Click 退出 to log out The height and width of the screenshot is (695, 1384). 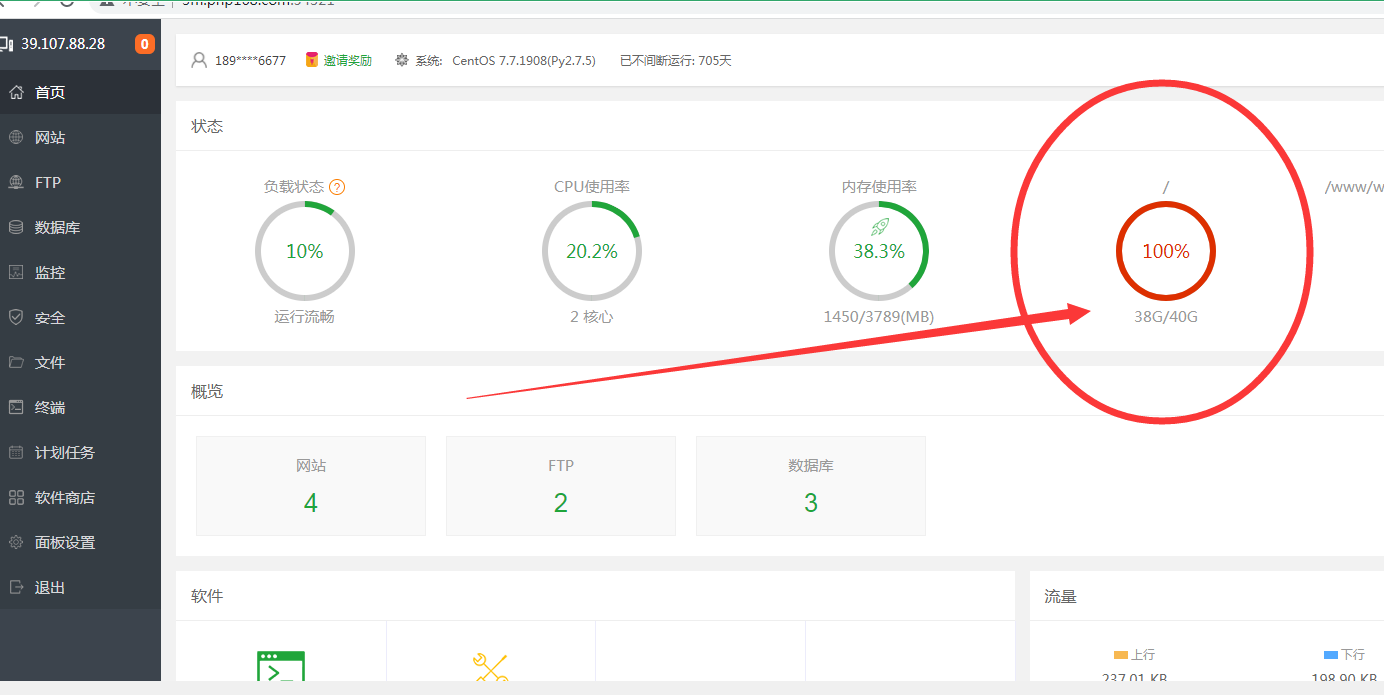(49, 587)
